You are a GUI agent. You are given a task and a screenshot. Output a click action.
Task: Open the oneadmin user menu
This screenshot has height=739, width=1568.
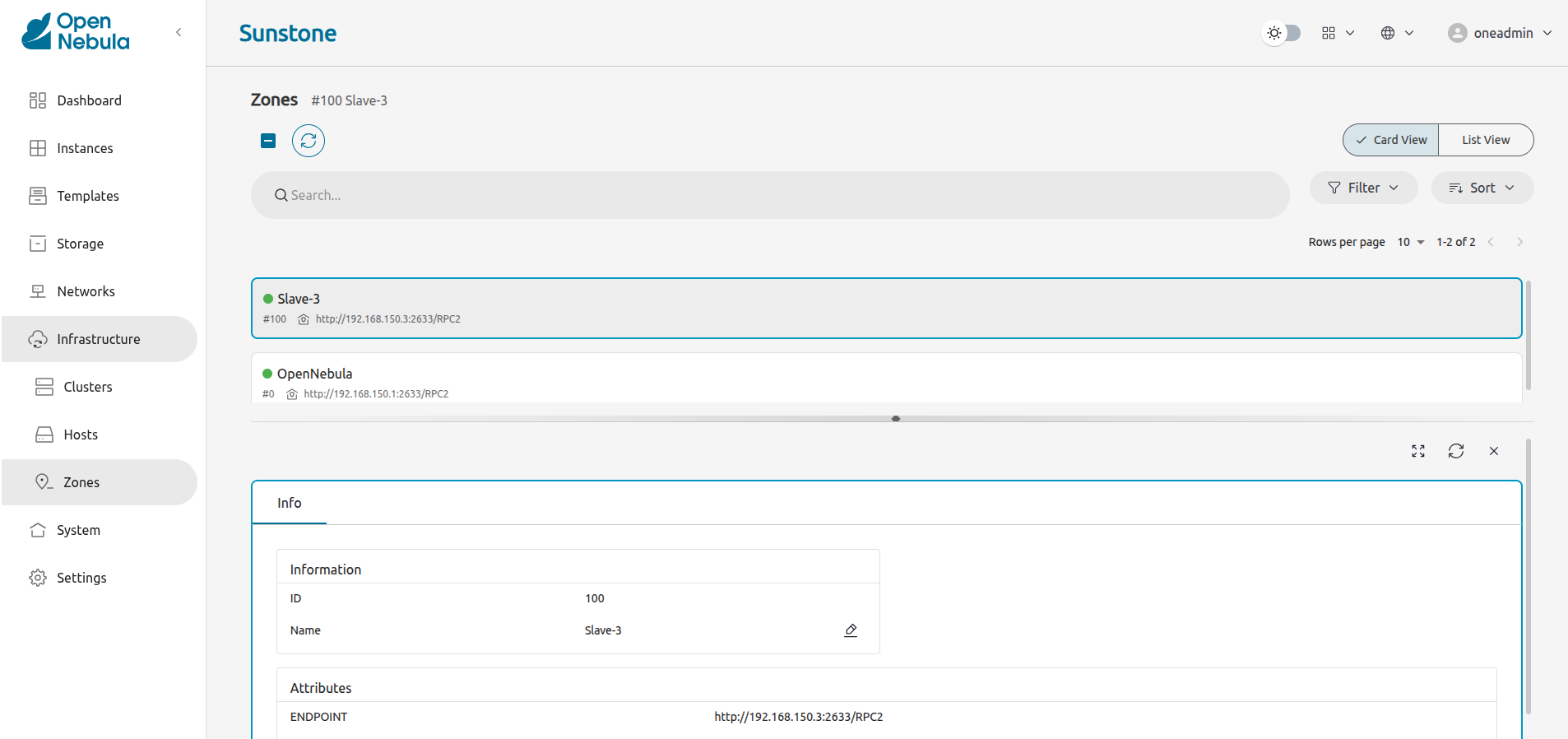pos(1500,33)
